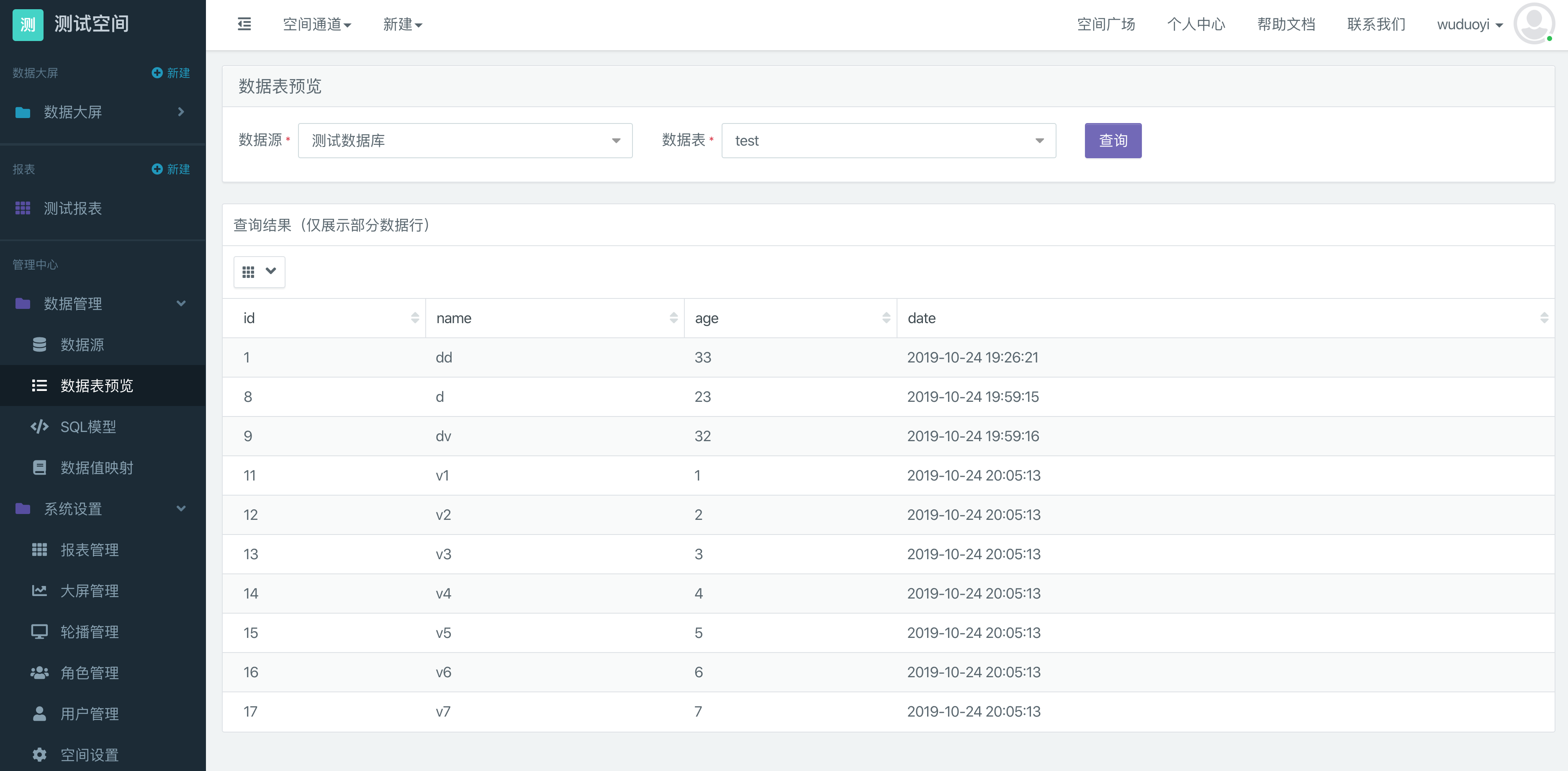Image resolution: width=1568 pixels, height=771 pixels.
Task: Click id cell '16'
Action: pyautogui.click(x=251, y=672)
